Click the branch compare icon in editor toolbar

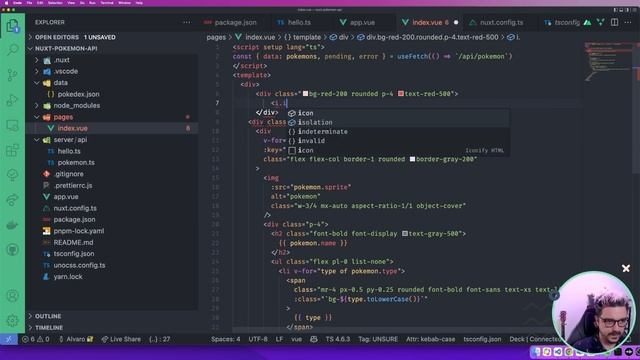click(600, 22)
